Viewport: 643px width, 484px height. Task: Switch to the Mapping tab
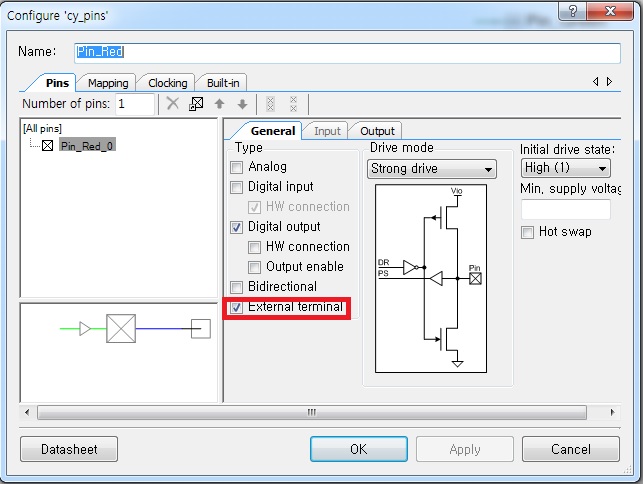pyautogui.click(x=108, y=83)
